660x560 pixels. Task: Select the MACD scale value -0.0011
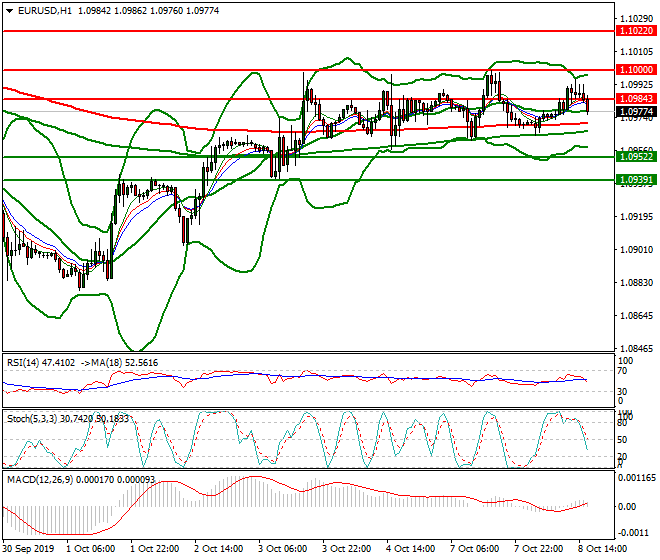pos(633,533)
